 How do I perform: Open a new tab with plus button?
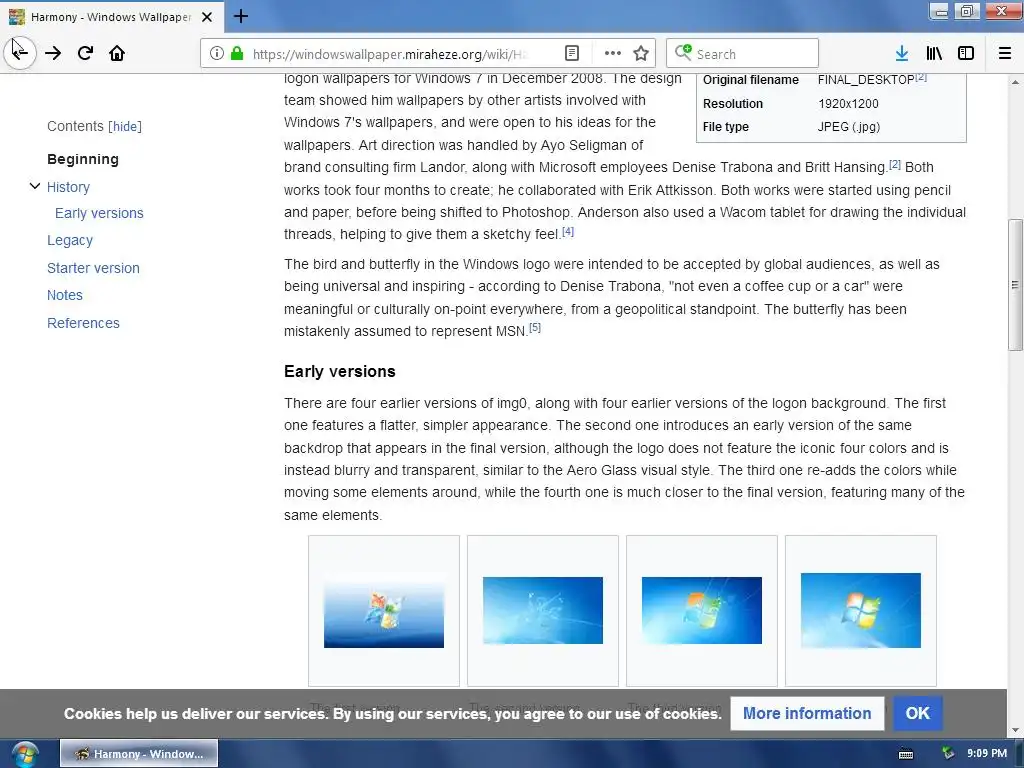pyautogui.click(x=241, y=16)
